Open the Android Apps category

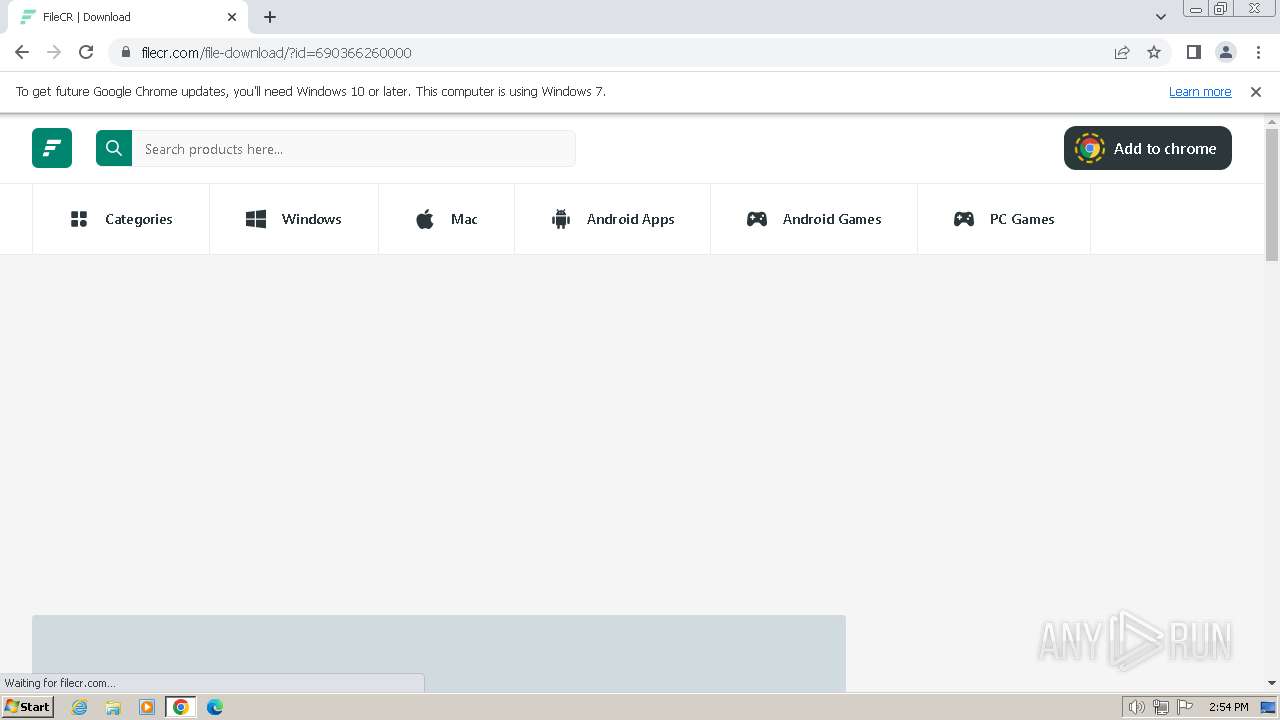pos(612,219)
